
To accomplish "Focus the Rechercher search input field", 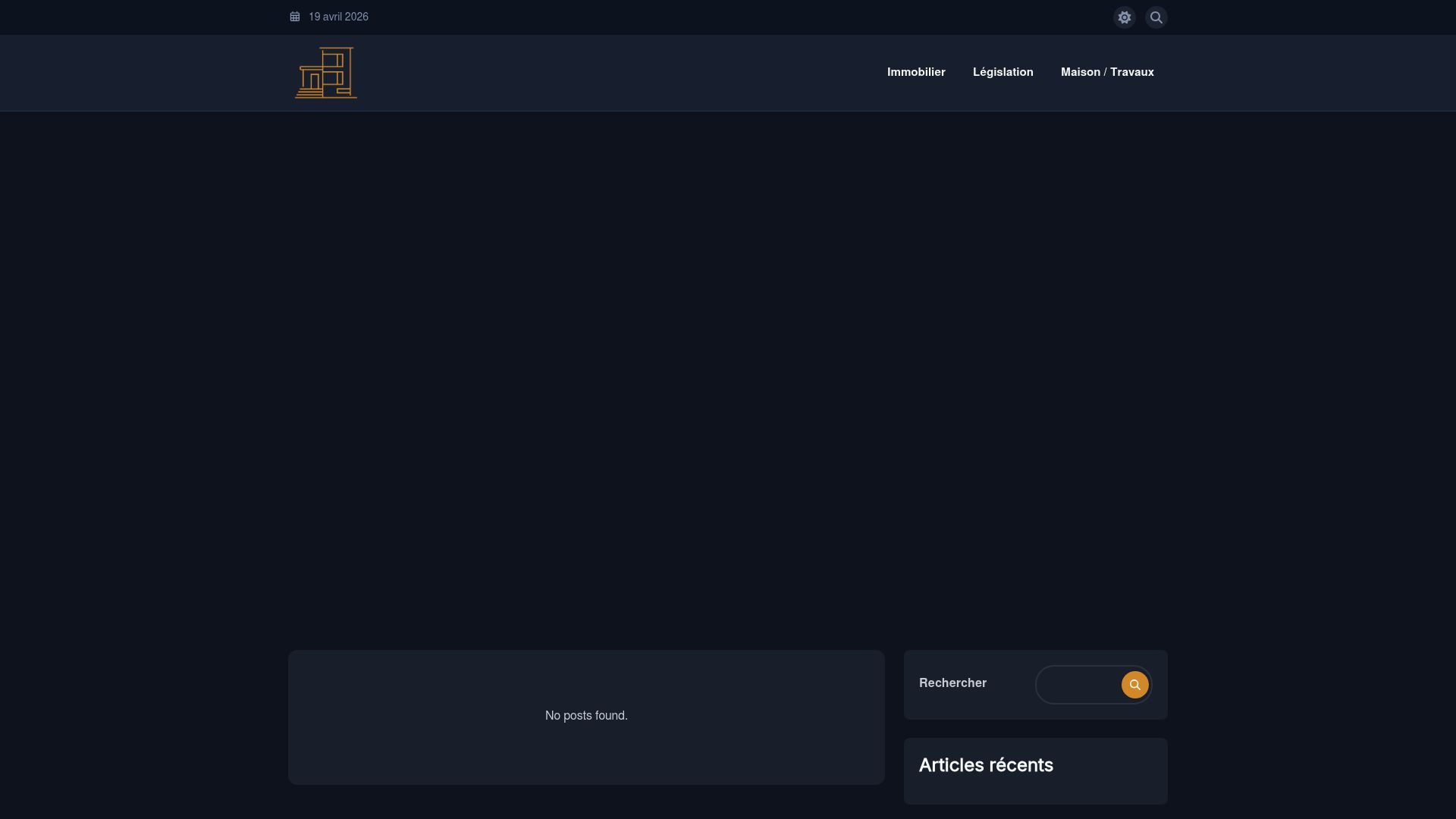I will point(1078,685).
